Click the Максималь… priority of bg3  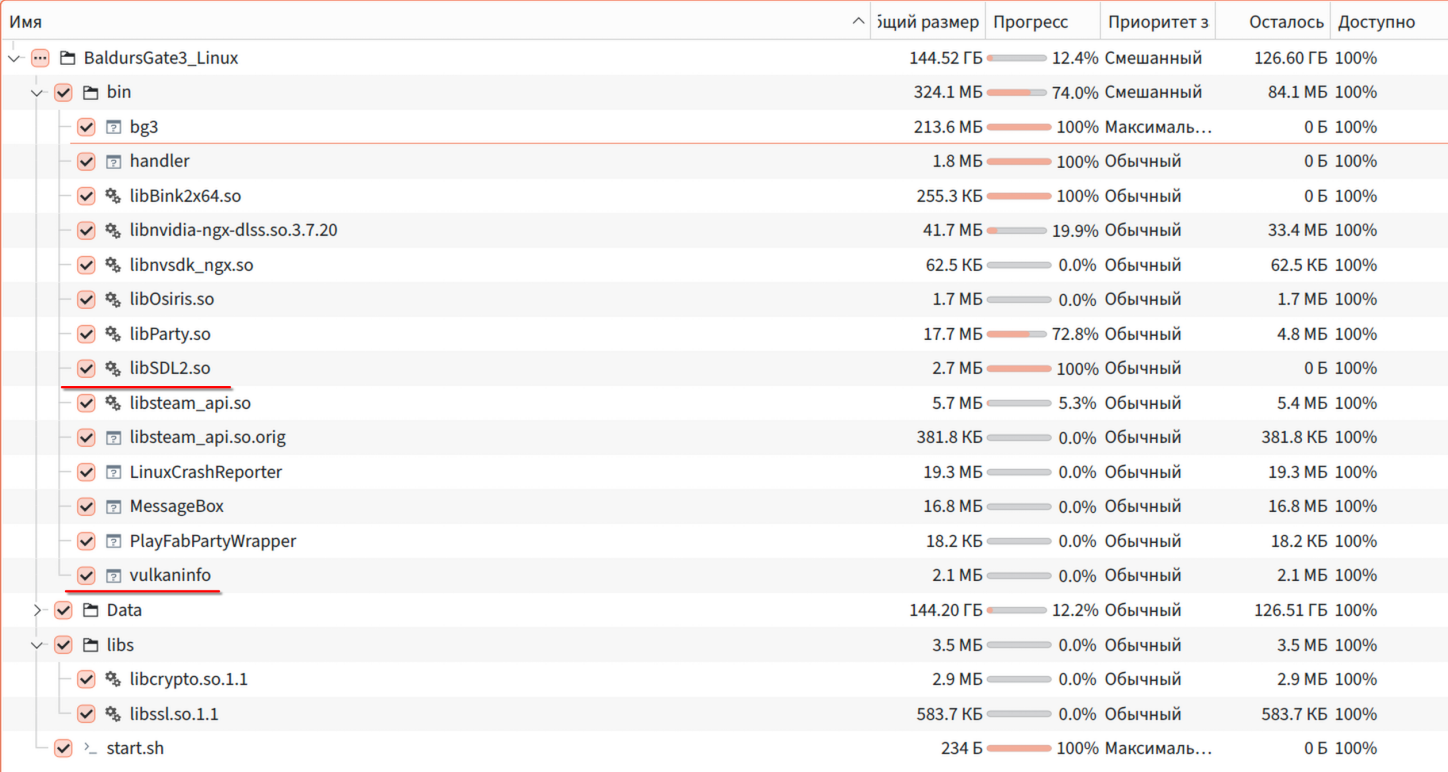1158,127
